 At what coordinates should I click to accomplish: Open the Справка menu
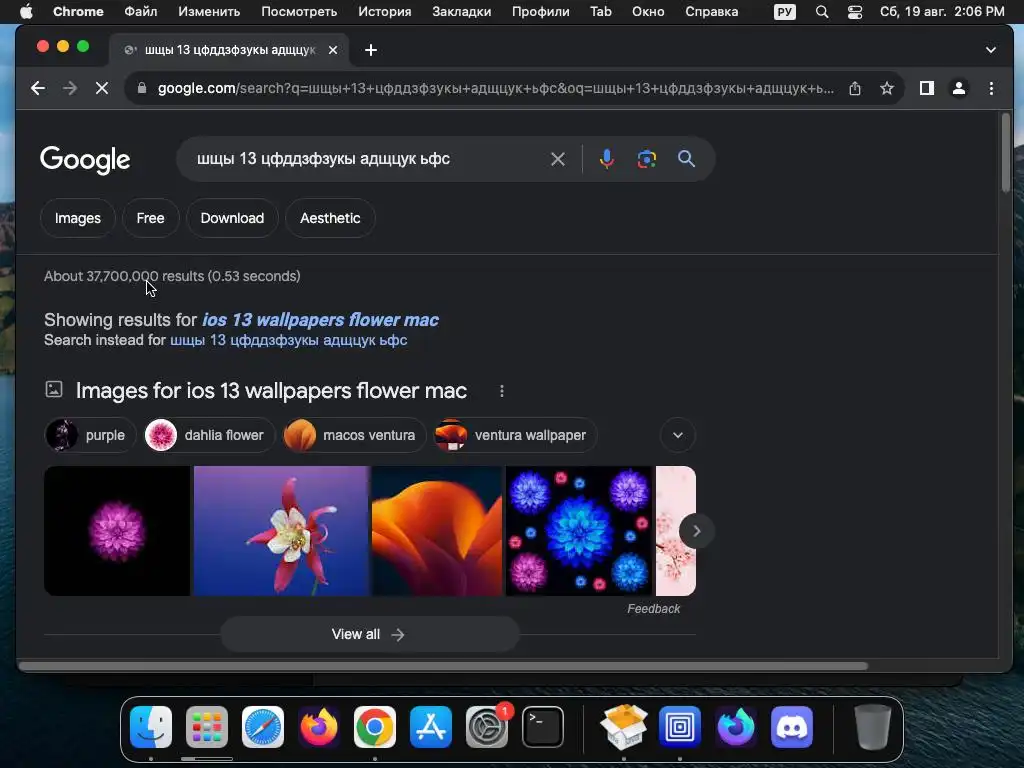(712, 12)
